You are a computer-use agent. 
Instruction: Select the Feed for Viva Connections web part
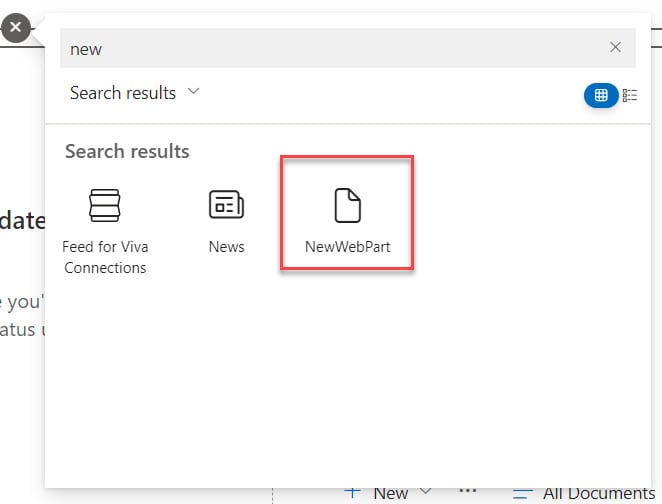(105, 231)
